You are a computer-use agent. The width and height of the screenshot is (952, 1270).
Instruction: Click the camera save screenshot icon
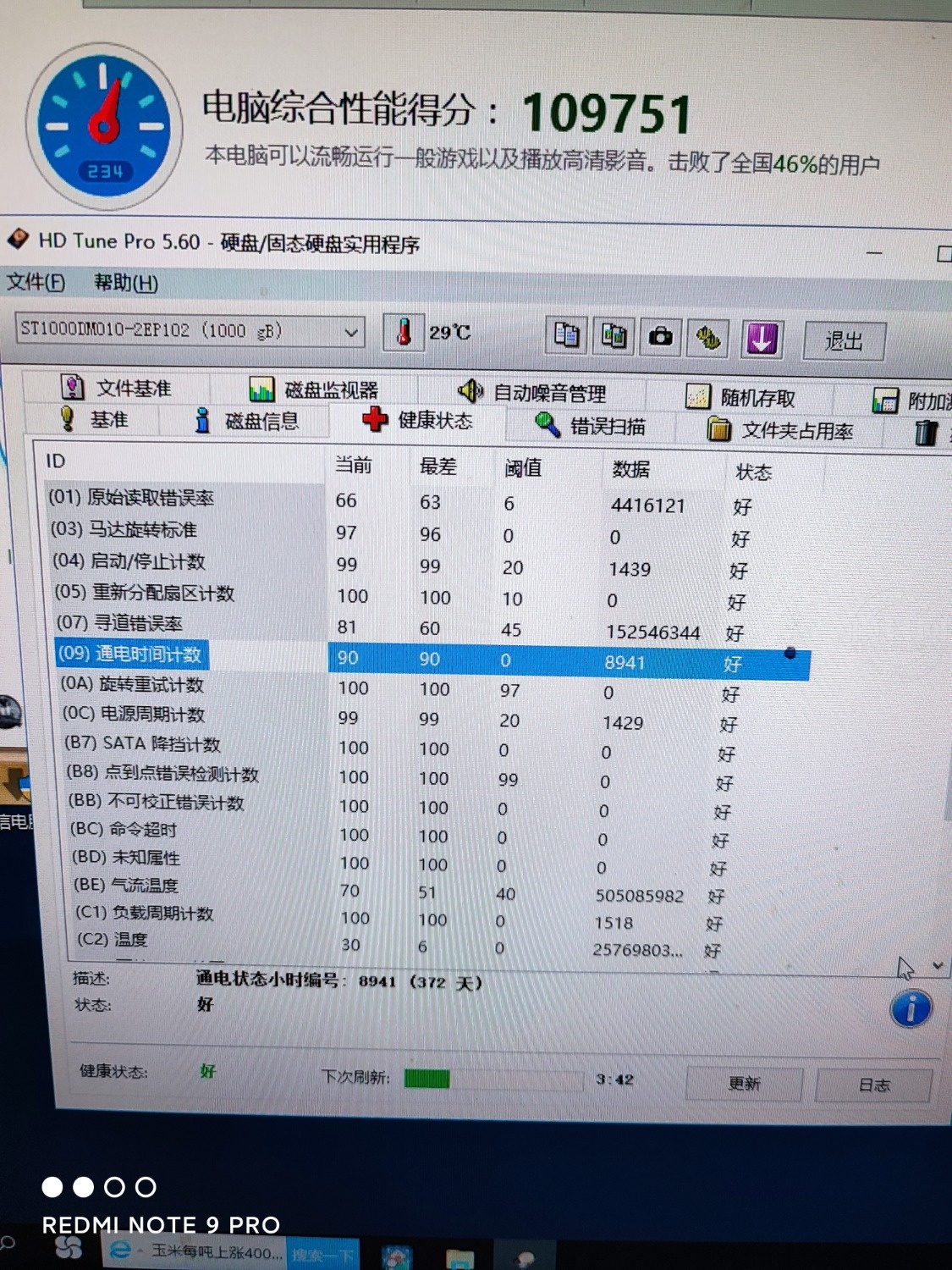tap(660, 338)
